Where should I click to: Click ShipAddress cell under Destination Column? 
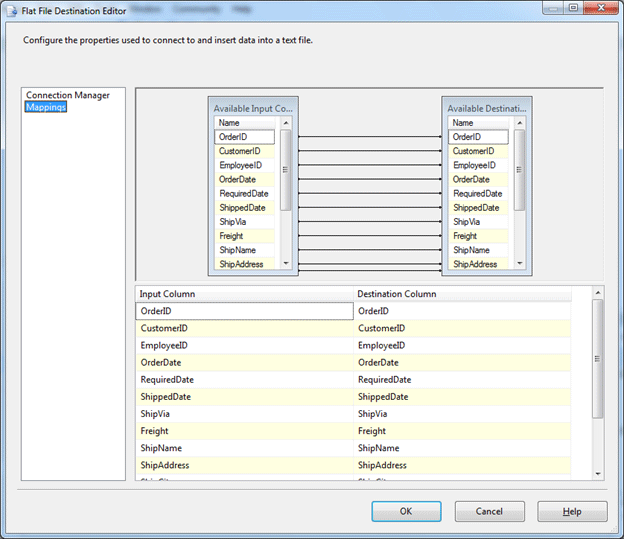[x=462, y=465]
